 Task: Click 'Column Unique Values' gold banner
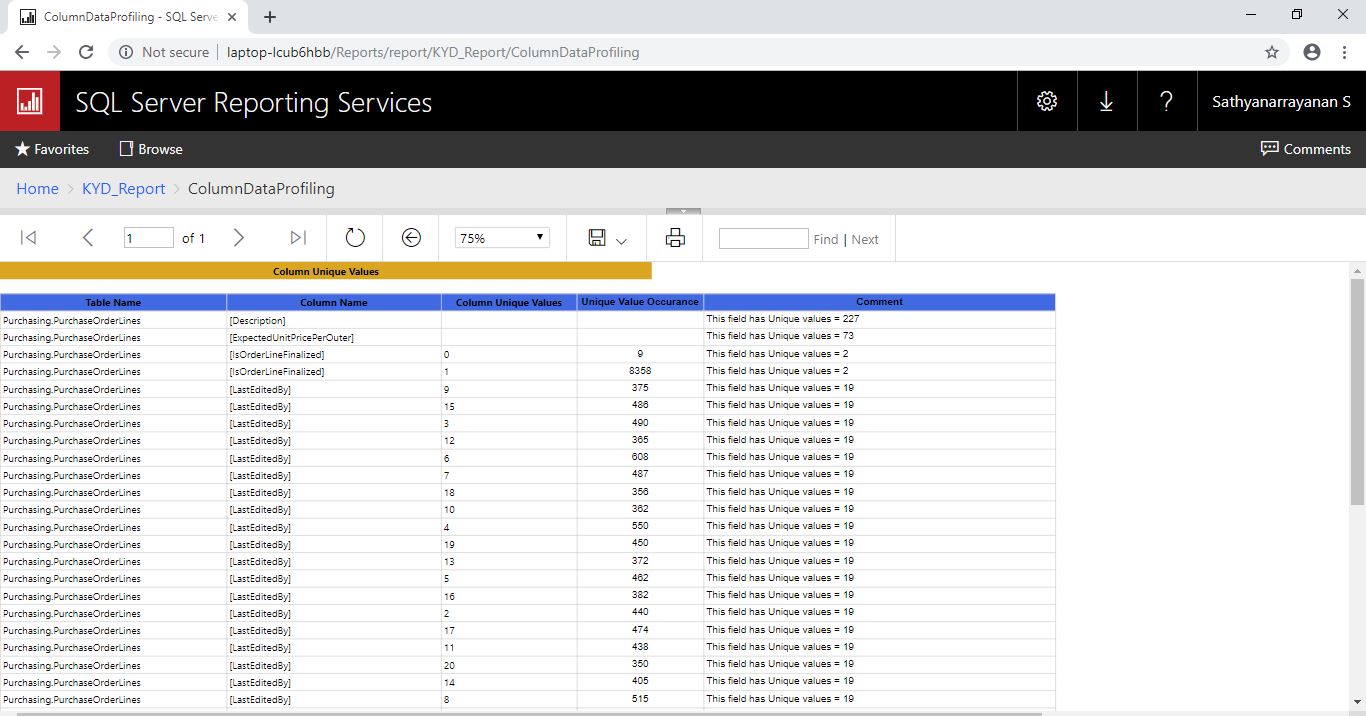[x=326, y=271]
